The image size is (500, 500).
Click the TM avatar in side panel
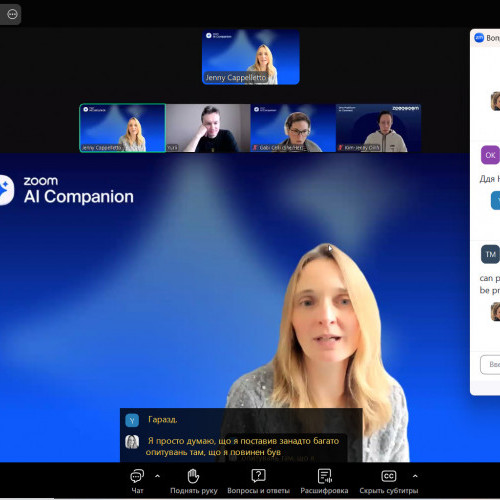point(490,254)
